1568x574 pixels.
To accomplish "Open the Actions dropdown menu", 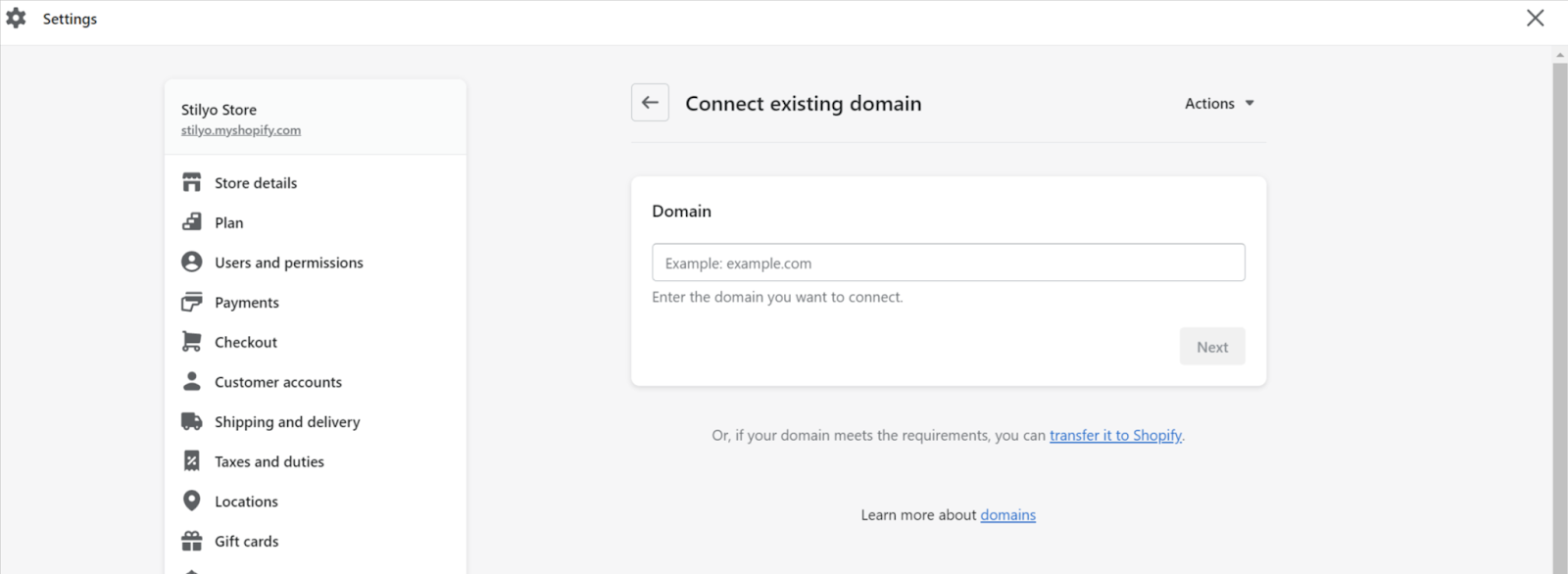I will pos(1219,103).
